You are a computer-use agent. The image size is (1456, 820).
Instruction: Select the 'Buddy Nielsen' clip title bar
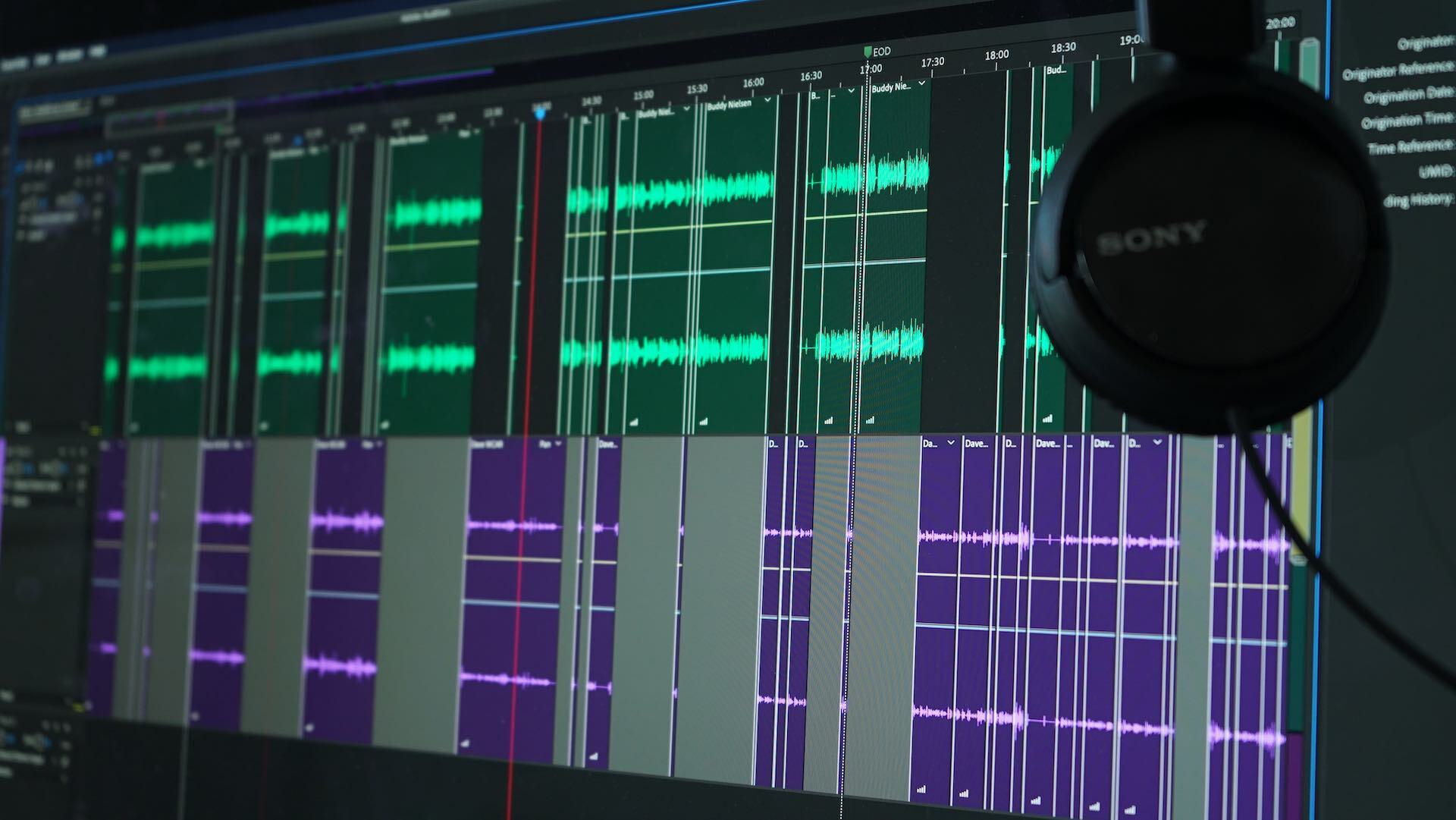(x=728, y=105)
